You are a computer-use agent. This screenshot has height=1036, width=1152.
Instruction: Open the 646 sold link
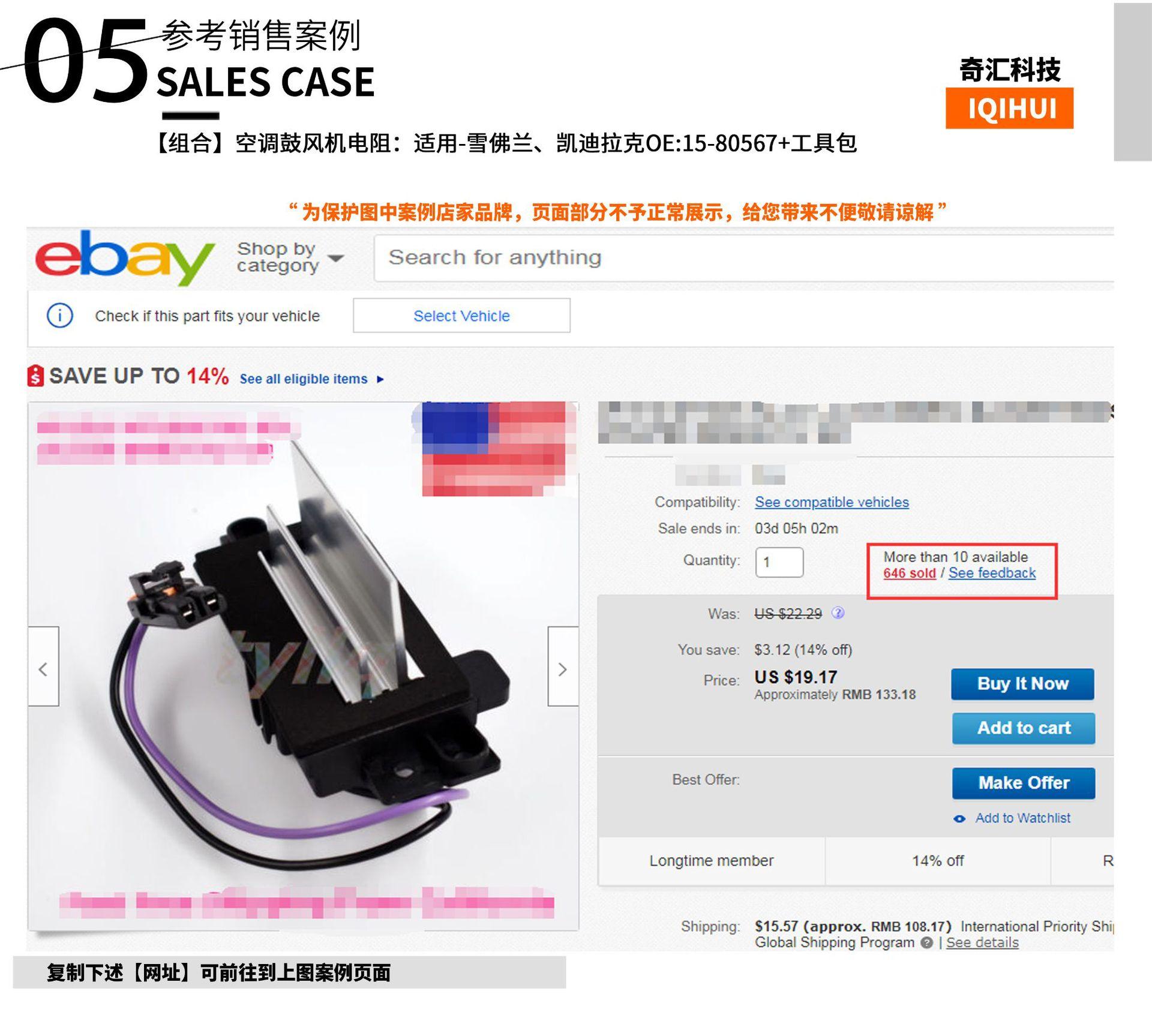coord(910,573)
